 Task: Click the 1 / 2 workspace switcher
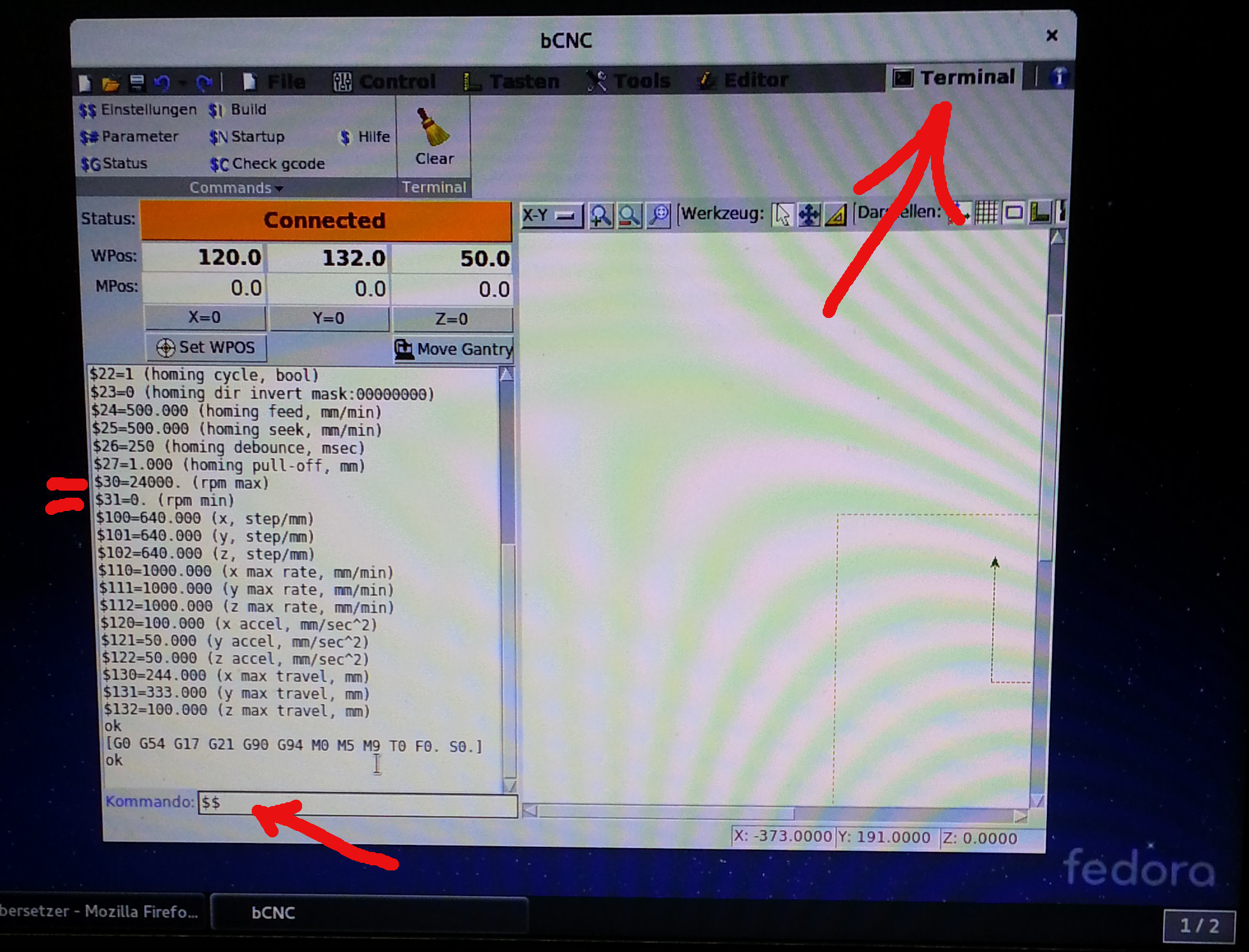tap(1199, 925)
